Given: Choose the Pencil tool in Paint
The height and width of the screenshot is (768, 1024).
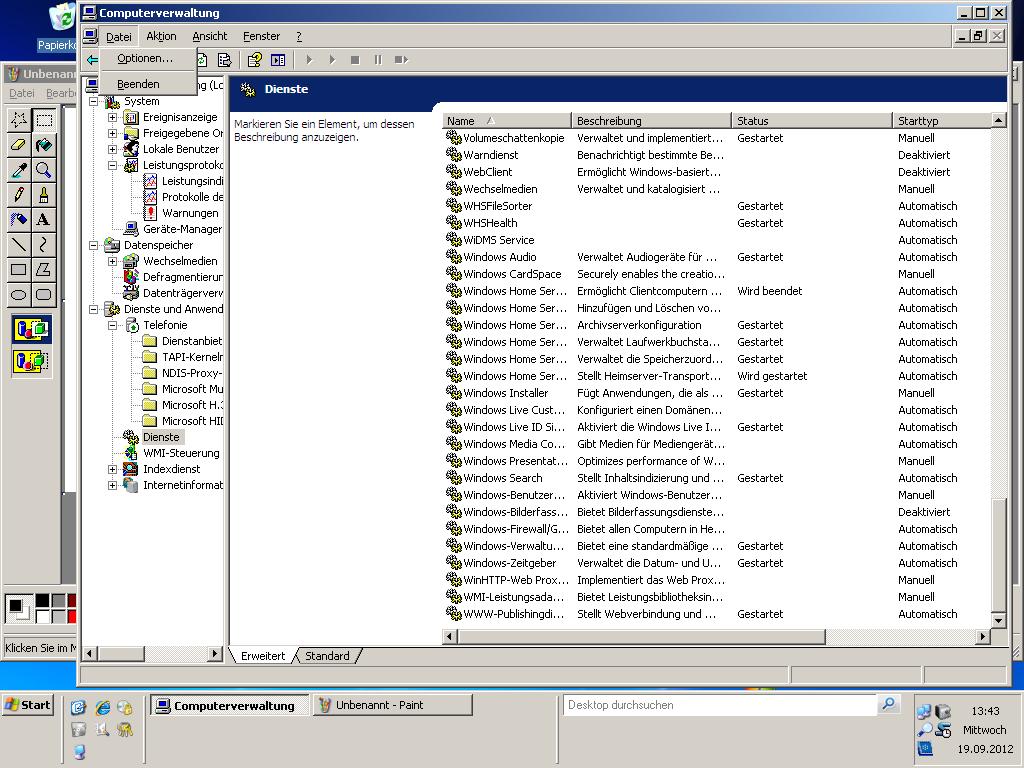Looking at the screenshot, I should (x=19, y=195).
